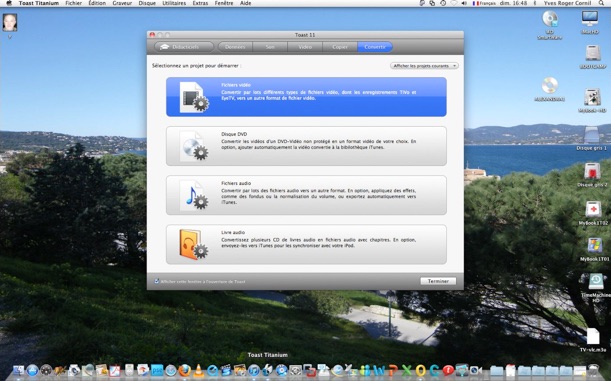Switch to the Vidéo tab
The width and height of the screenshot is (611, 381).
click(x=305, y=47)
